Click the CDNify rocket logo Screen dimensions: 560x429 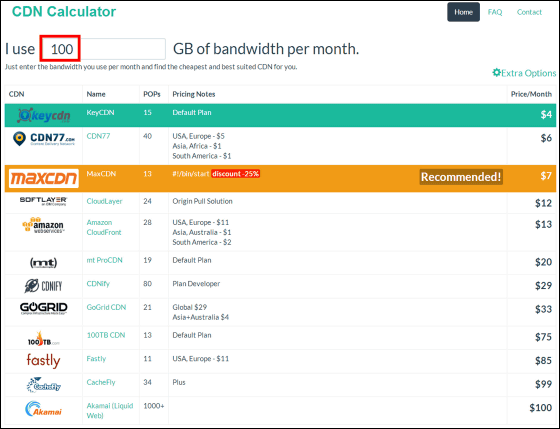point(43,286)
